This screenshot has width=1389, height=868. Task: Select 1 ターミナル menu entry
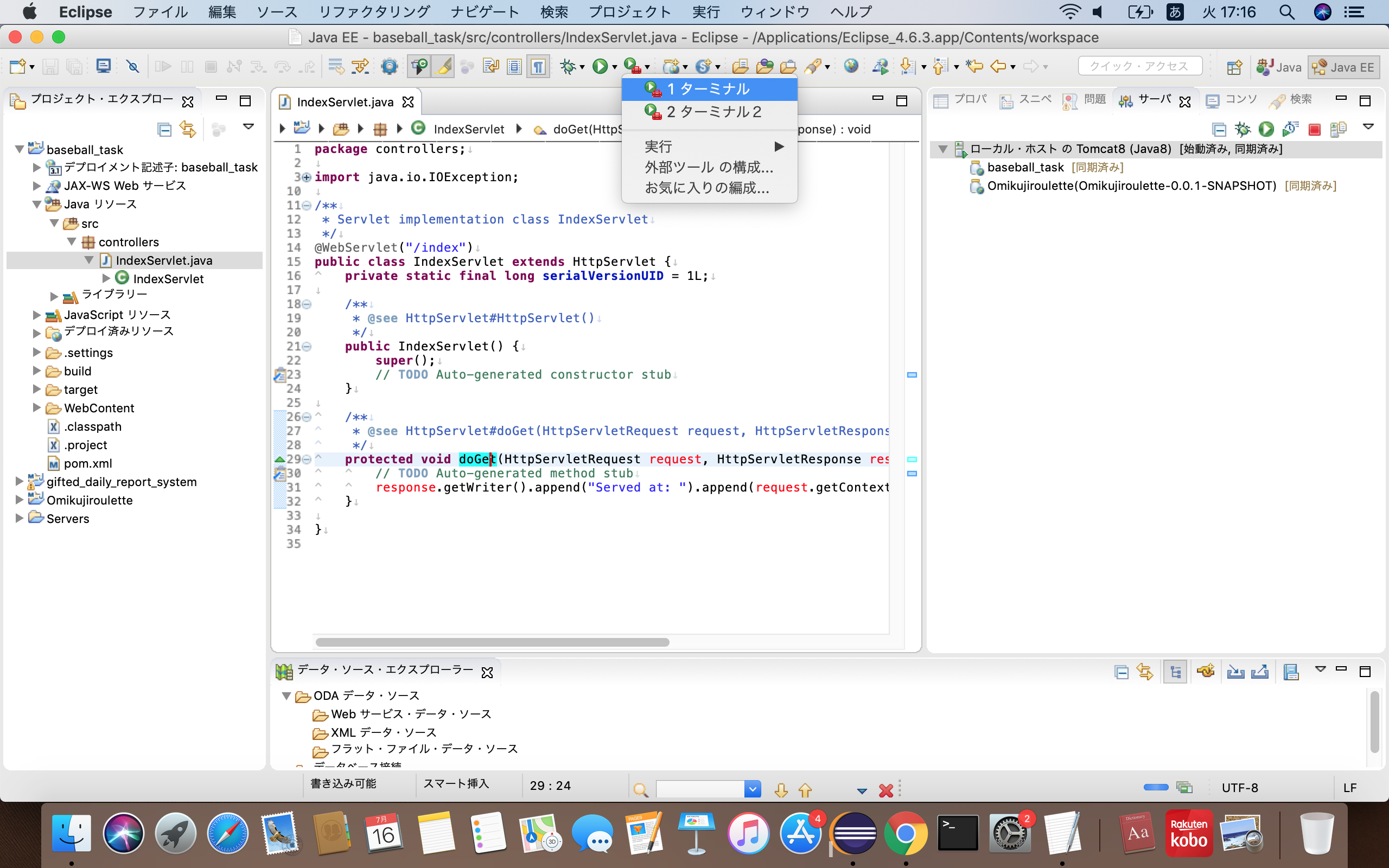pyautogui.click(x=710, y=89)
